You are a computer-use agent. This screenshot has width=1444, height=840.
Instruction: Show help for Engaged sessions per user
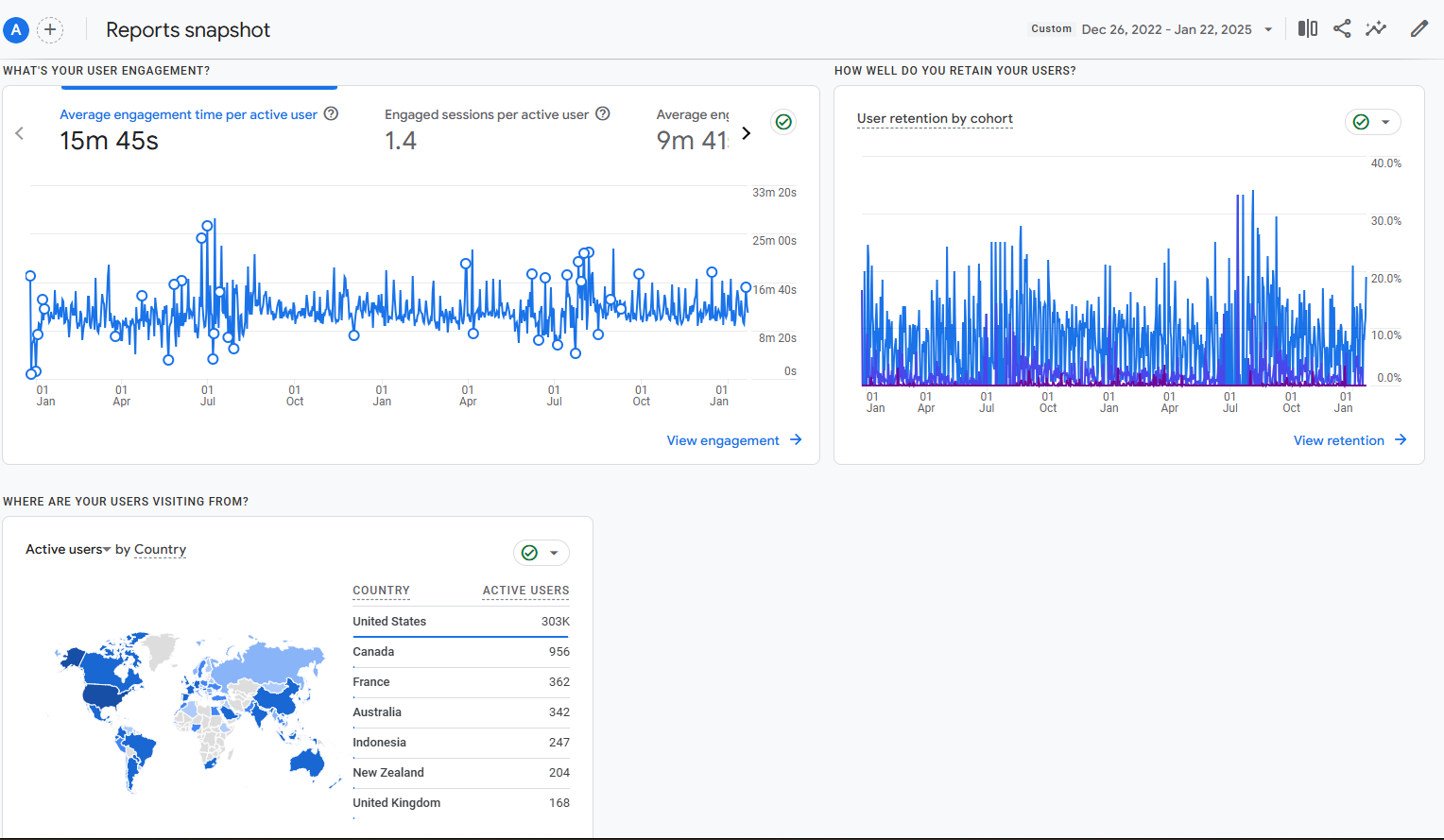pyautogui.click(x=603, y=114)
